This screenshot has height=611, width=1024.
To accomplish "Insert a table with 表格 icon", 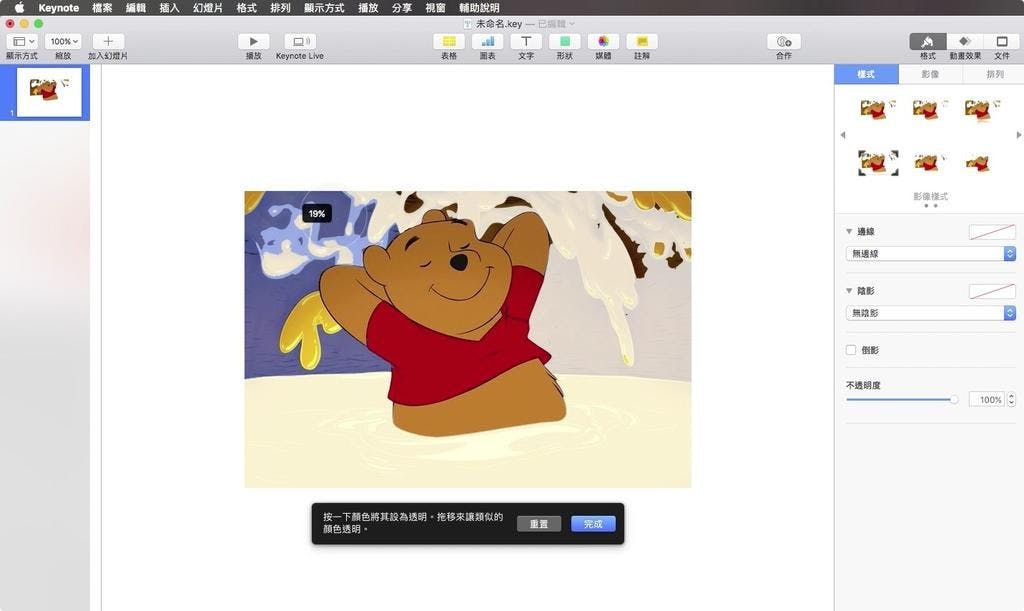I will coord(449,41).
